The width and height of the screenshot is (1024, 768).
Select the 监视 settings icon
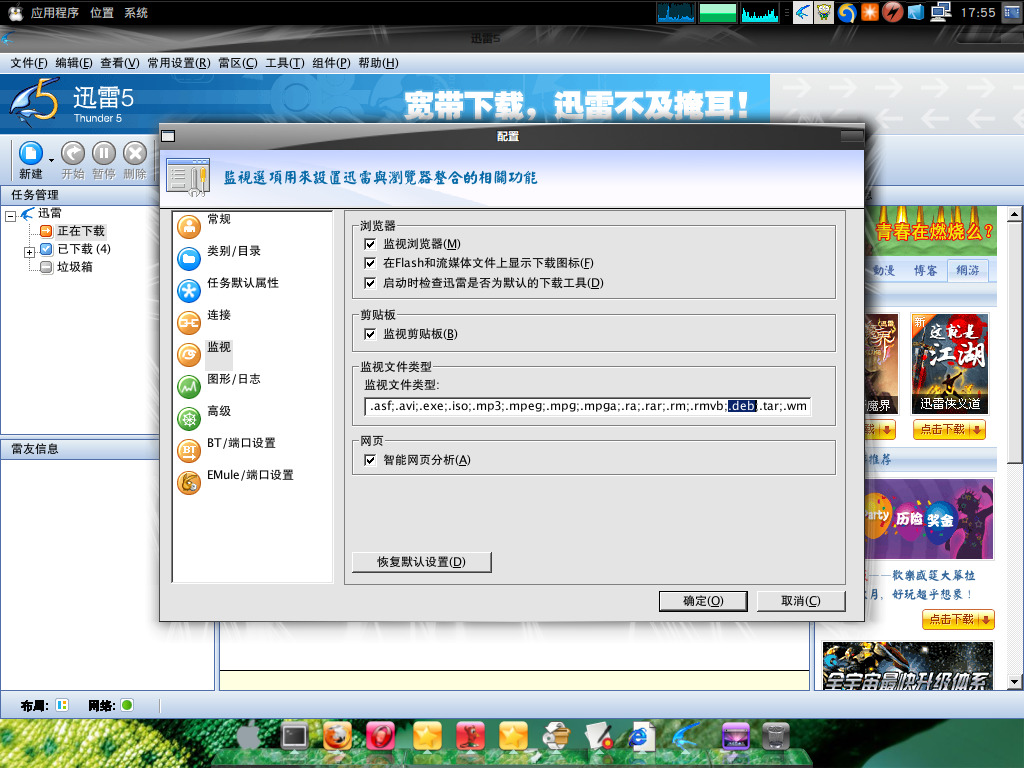coord(189,355)
